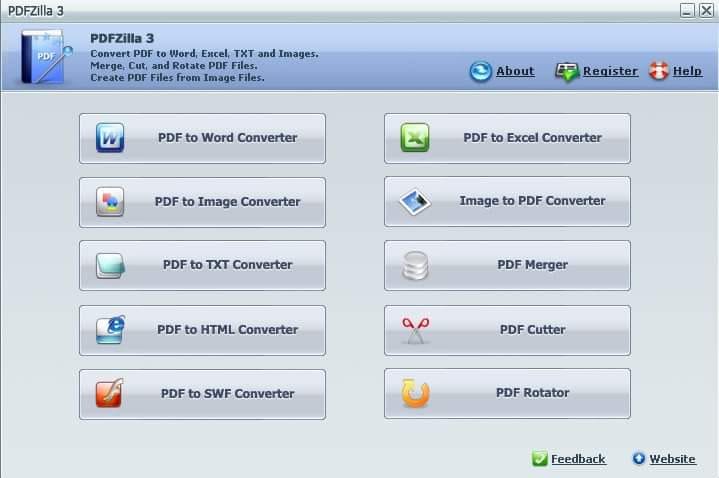Click the red Flash SWF icon

tap(110, 393)
